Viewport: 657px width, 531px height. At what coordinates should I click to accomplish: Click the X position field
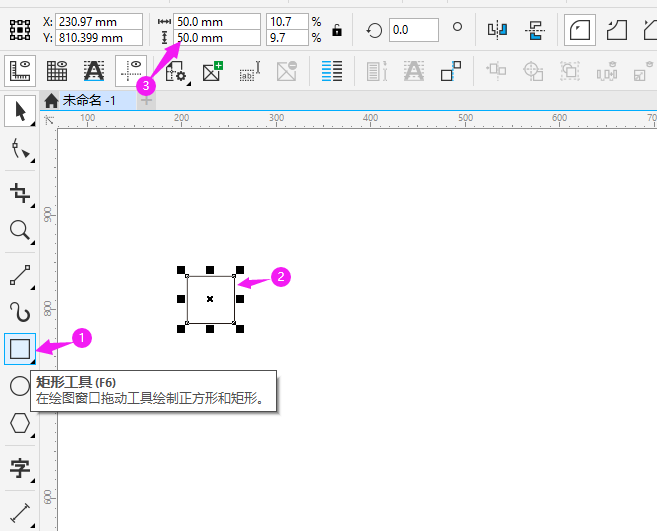point(99,21)
